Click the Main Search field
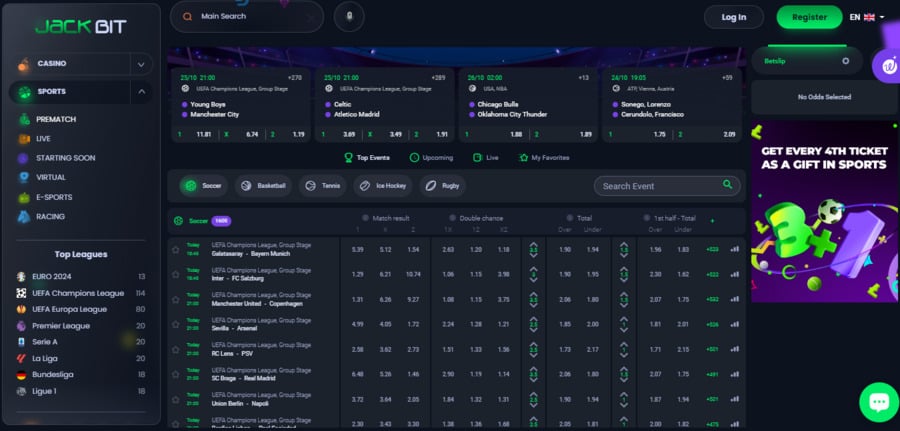Image resolution: width=900 pixels, height=431 pixels. (x=247, y=17)
